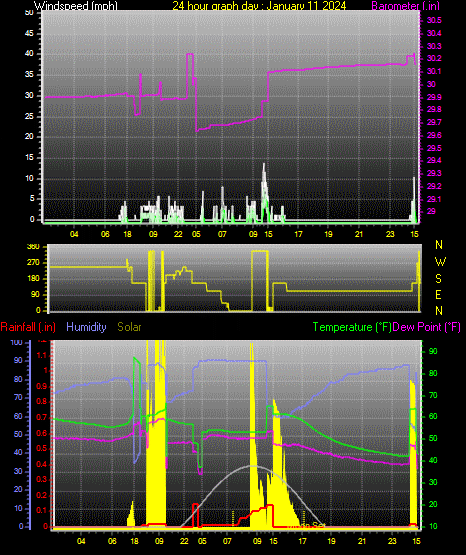Click the 90 temperature scale value

point(433,351)
